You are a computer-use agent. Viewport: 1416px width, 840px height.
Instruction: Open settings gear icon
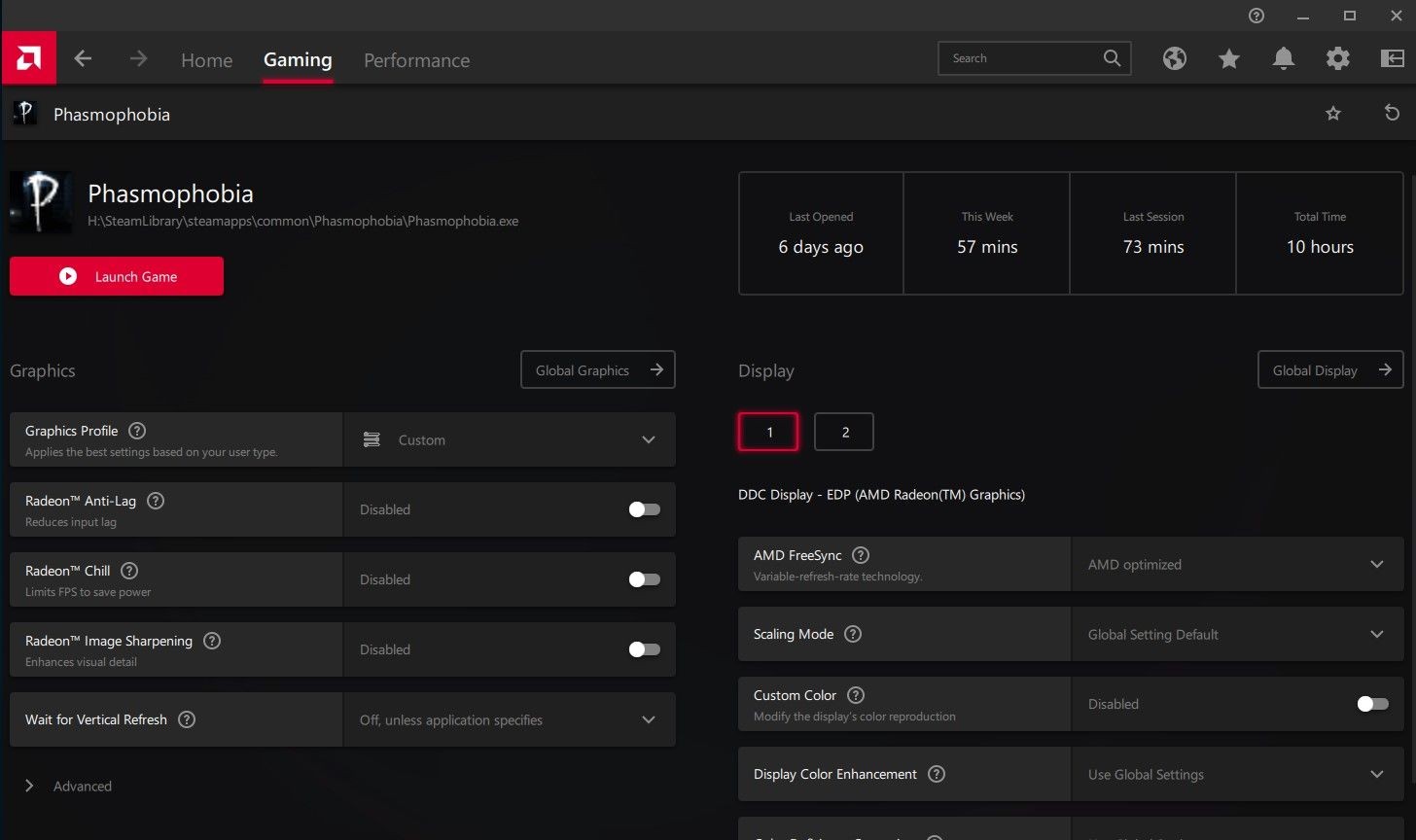1338,58
